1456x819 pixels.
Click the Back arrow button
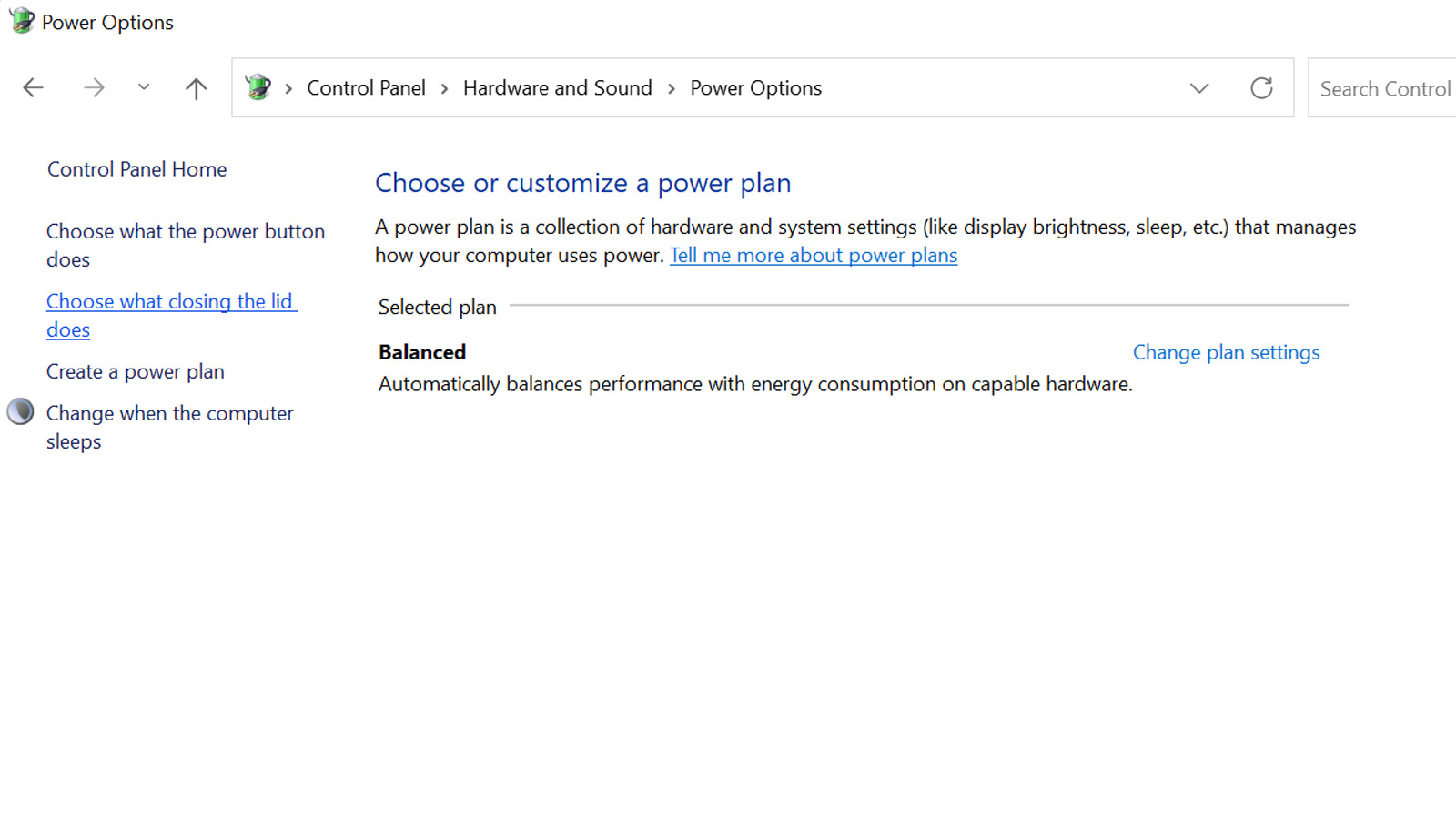coord(34,88)
